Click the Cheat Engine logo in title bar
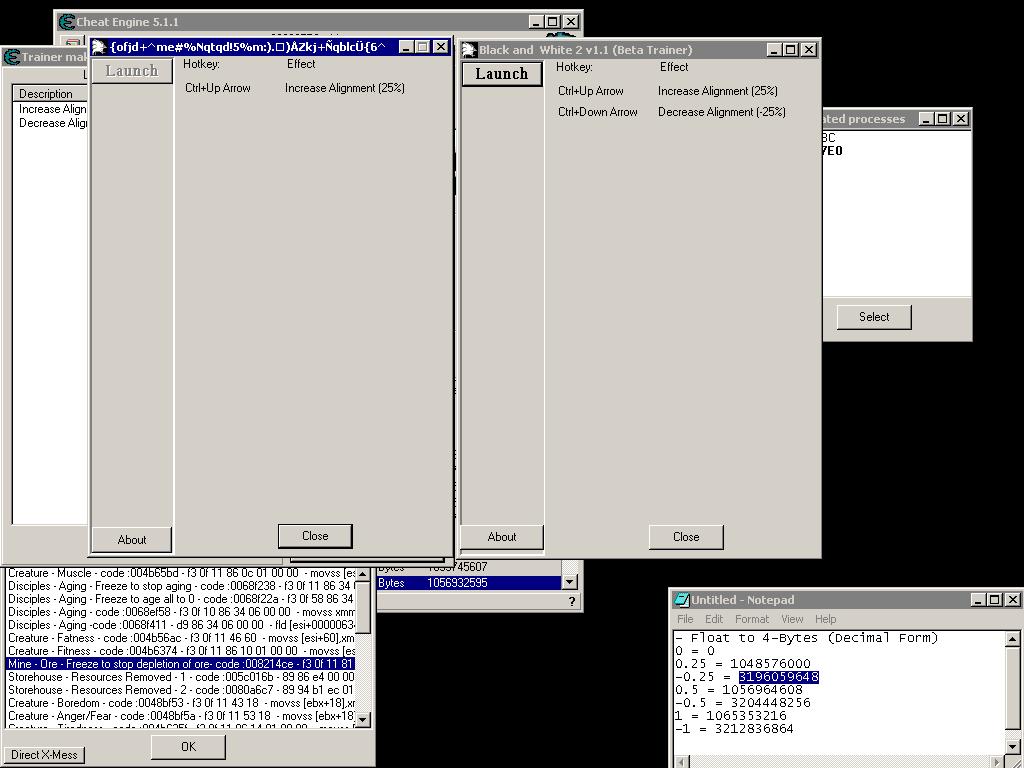This screenshot has height=768, width=1024. tap(67, 22)
